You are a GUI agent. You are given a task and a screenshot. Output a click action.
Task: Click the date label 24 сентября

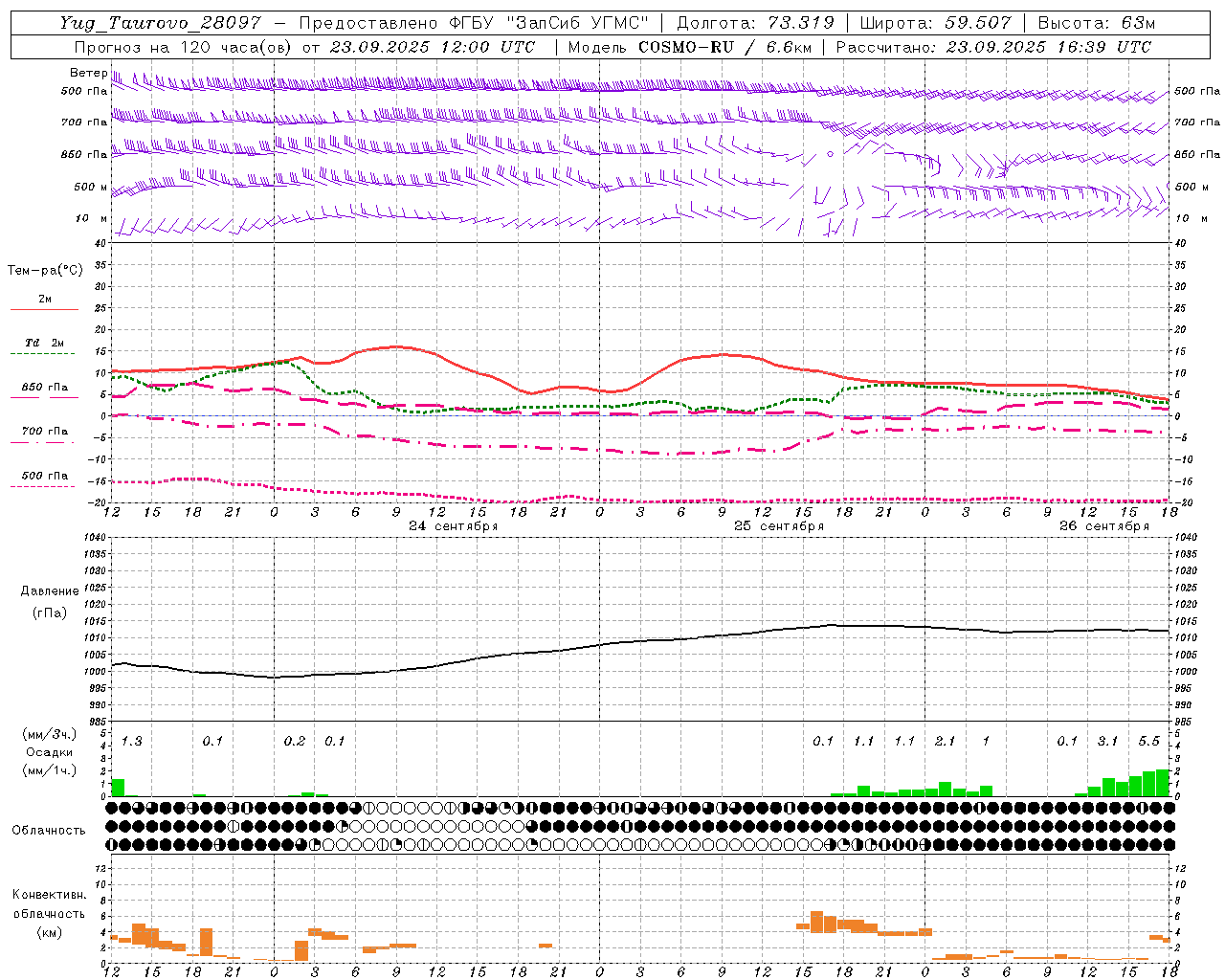point(454,526)
